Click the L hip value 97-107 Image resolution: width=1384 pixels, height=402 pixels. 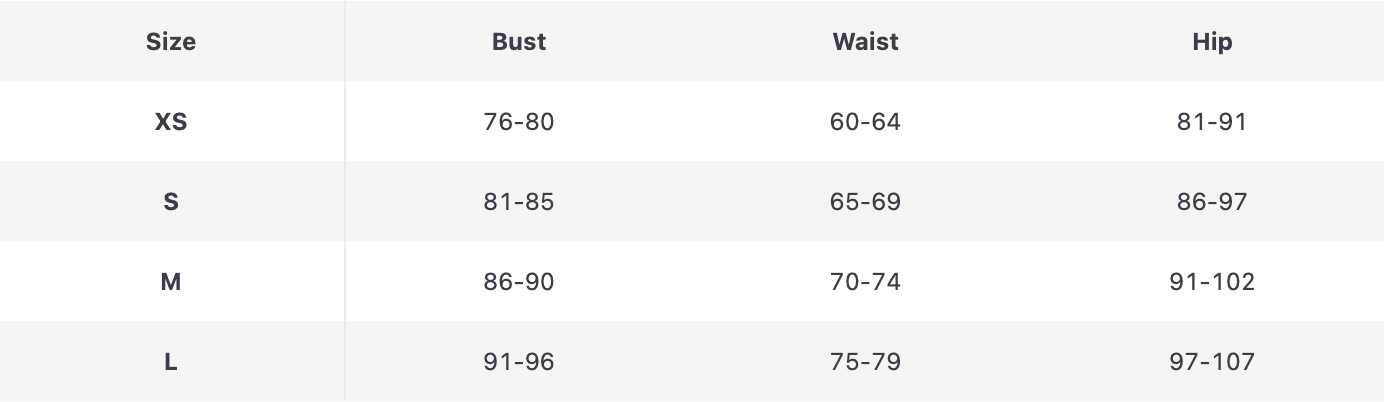point(1212,362)
